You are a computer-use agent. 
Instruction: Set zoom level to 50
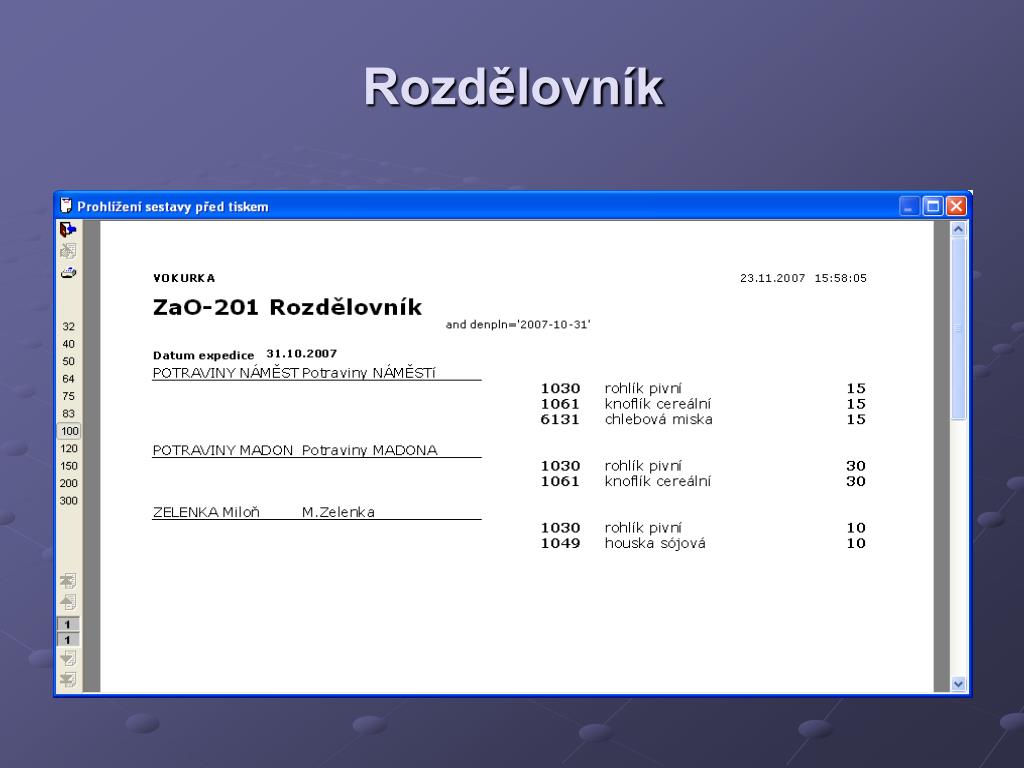click(x=69, y=361)
